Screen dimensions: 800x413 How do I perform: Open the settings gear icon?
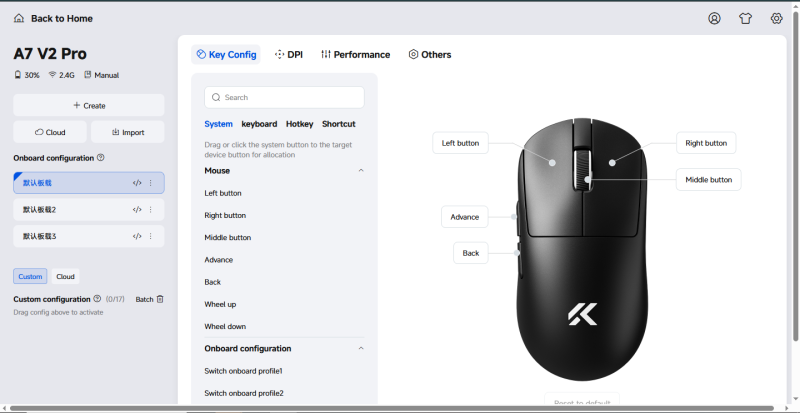(x=777, y=18)
